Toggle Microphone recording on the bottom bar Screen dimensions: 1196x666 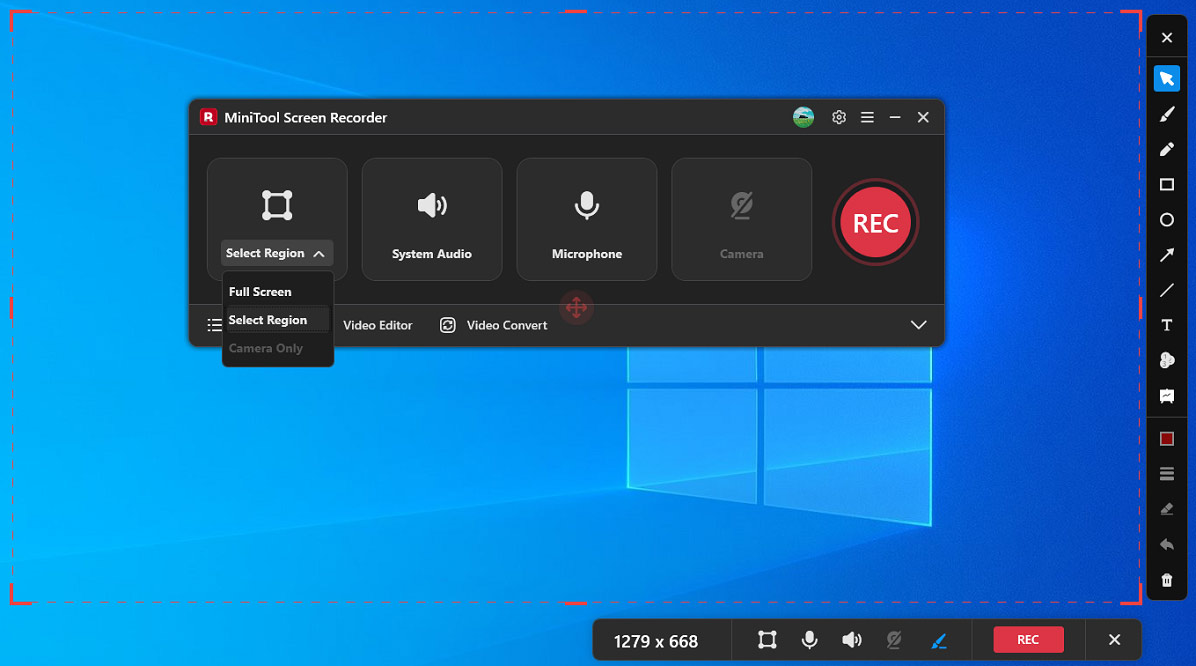809,639
